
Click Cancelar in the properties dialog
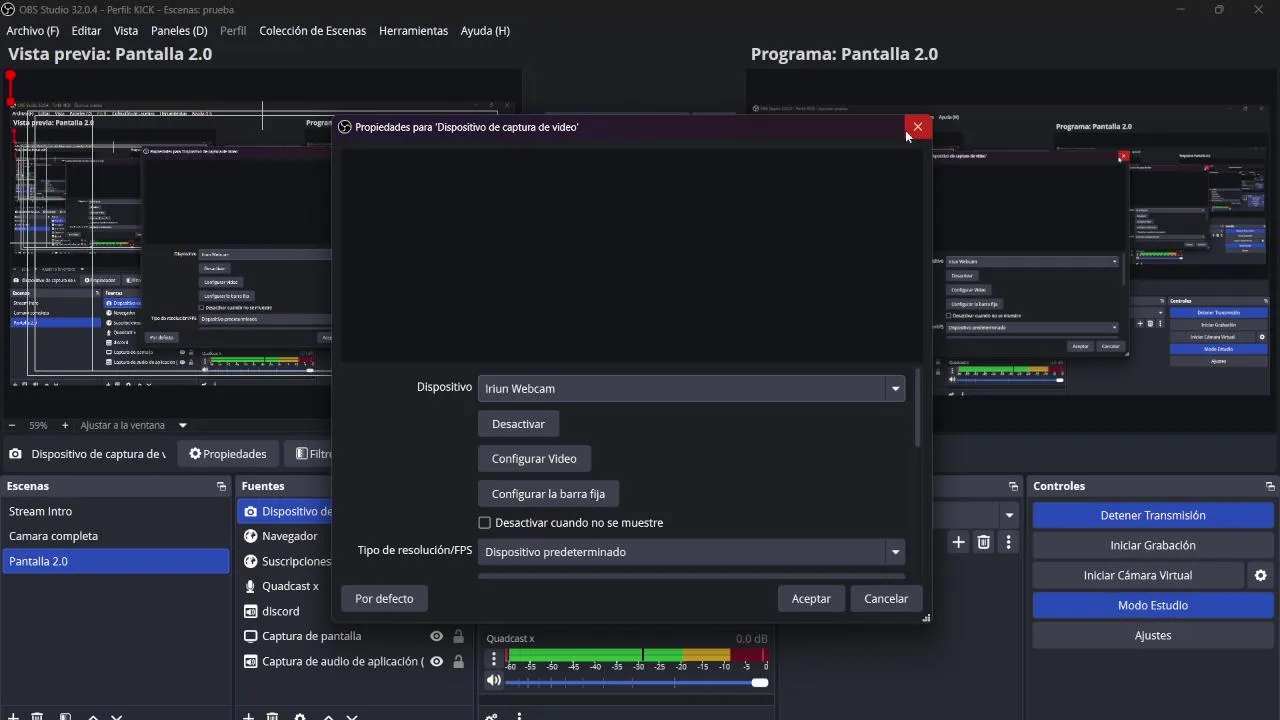pyautogui.click(x=886, y=599)
